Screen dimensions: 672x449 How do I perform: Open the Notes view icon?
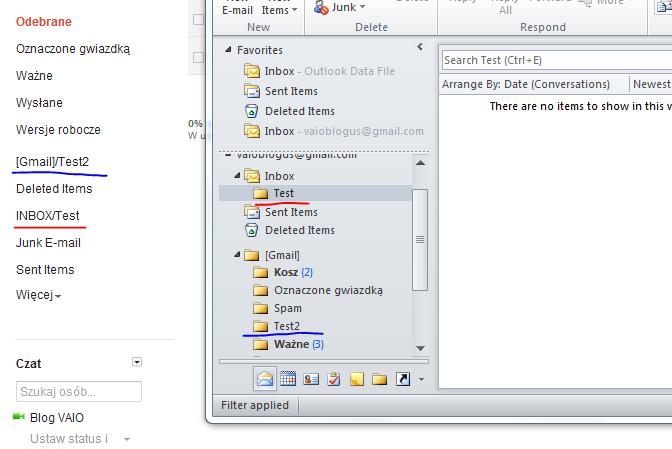[x=356, y=379]
